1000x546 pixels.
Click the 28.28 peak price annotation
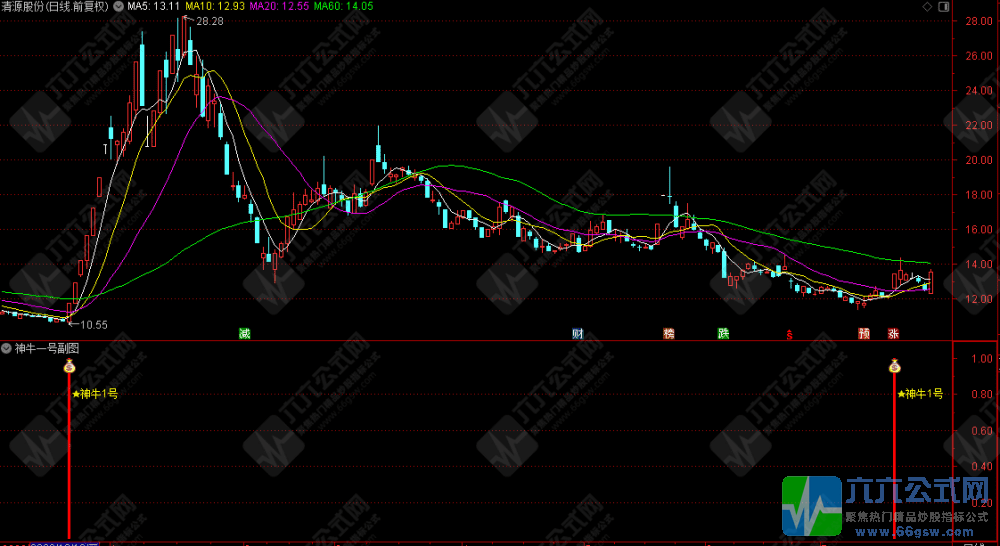click(209, 20)
